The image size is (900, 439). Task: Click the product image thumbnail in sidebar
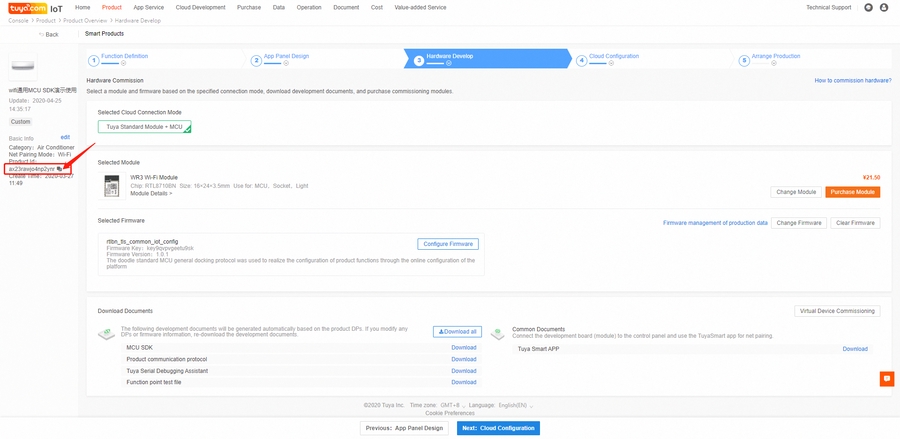click(x=23, y=67)
